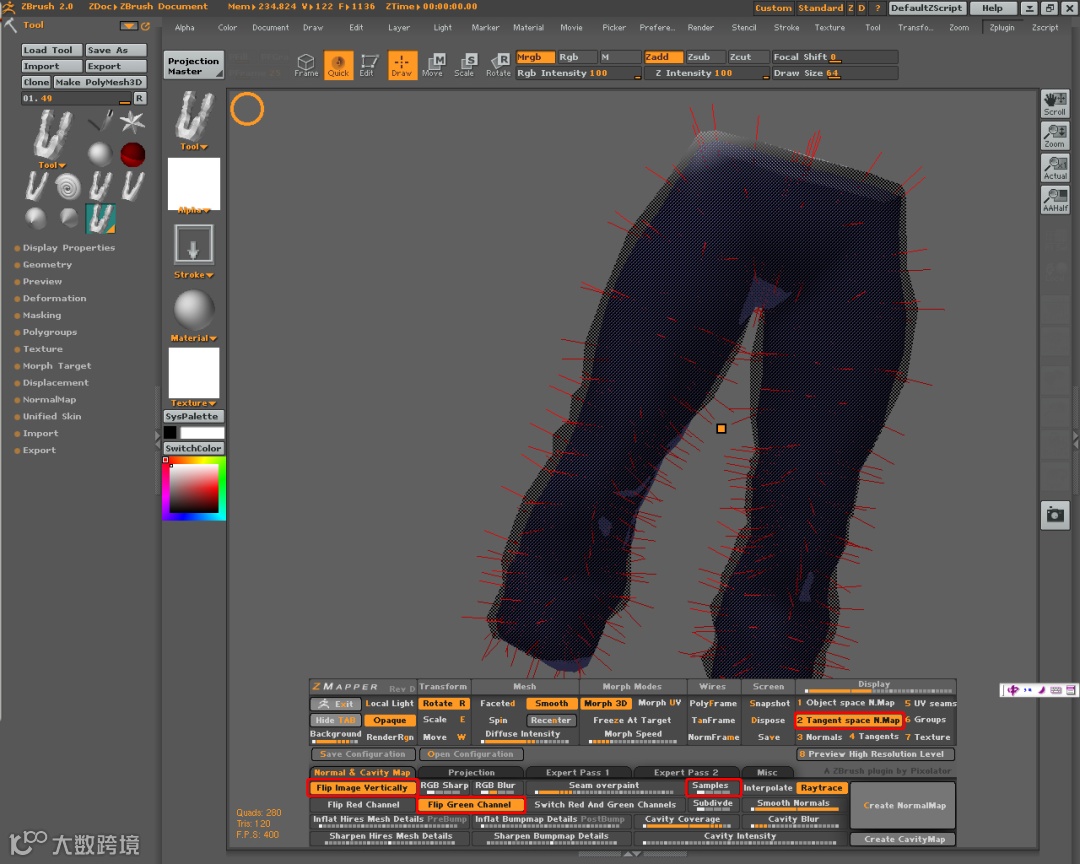Click the AAHalf icon
The width and height of the screenshot is (1080, 864).
pyautogui.click(x=1055, y=200)
